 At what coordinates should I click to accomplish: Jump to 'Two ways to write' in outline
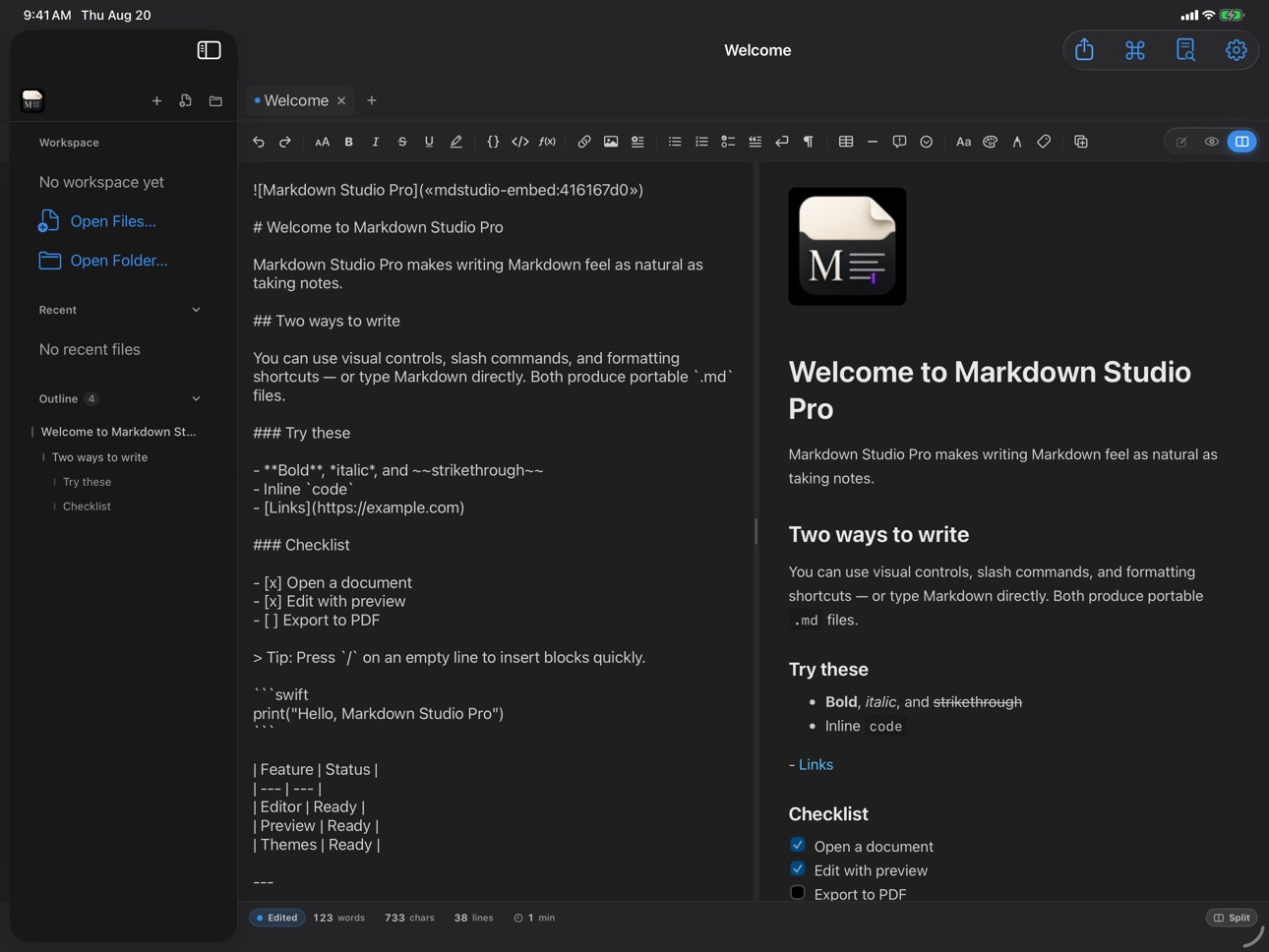coord(99,457)
